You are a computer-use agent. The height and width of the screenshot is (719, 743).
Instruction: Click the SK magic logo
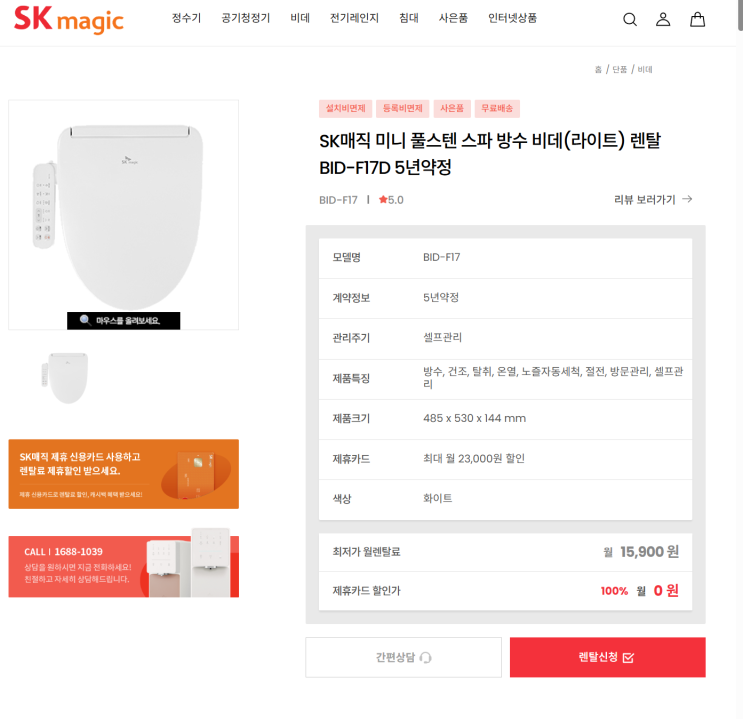tap(69, 20)
